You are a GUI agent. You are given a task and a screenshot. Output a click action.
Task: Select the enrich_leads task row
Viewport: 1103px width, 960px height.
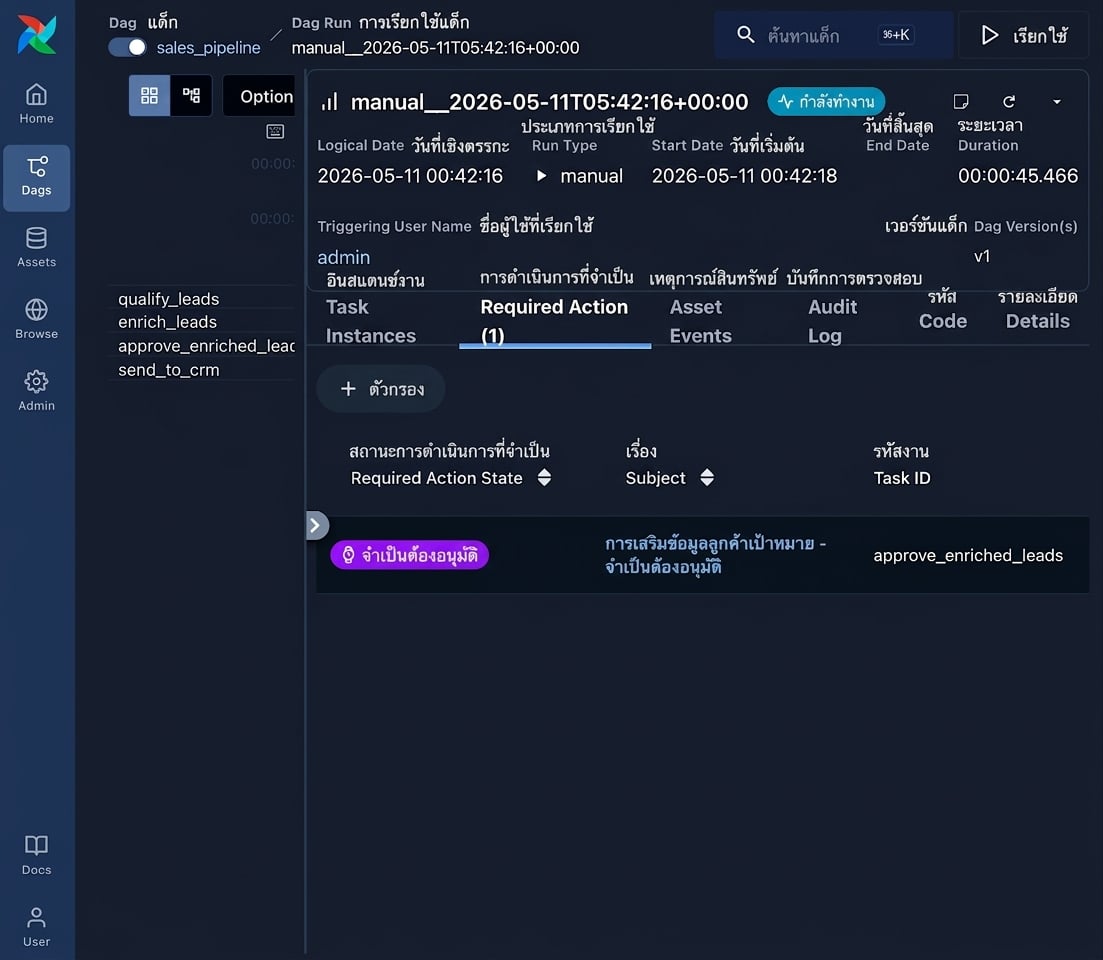pos(167,322)
